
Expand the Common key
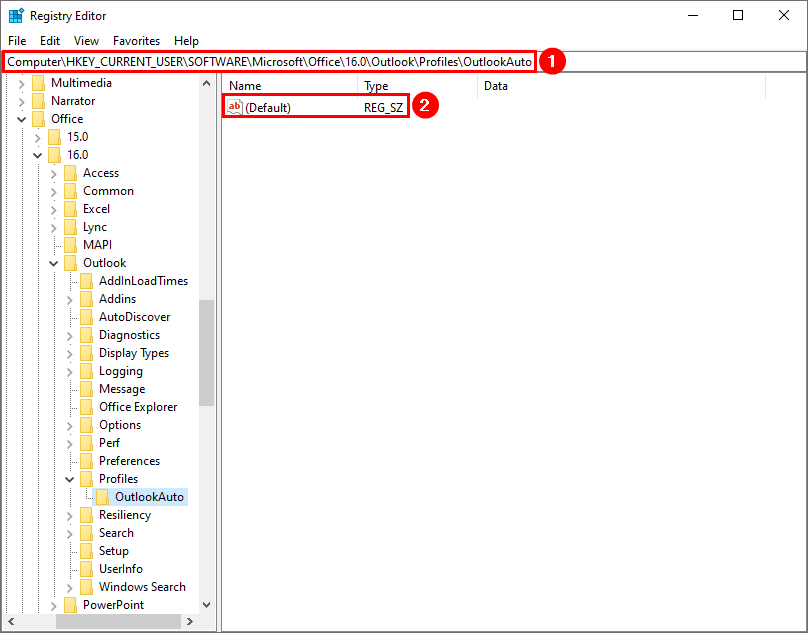54,192
